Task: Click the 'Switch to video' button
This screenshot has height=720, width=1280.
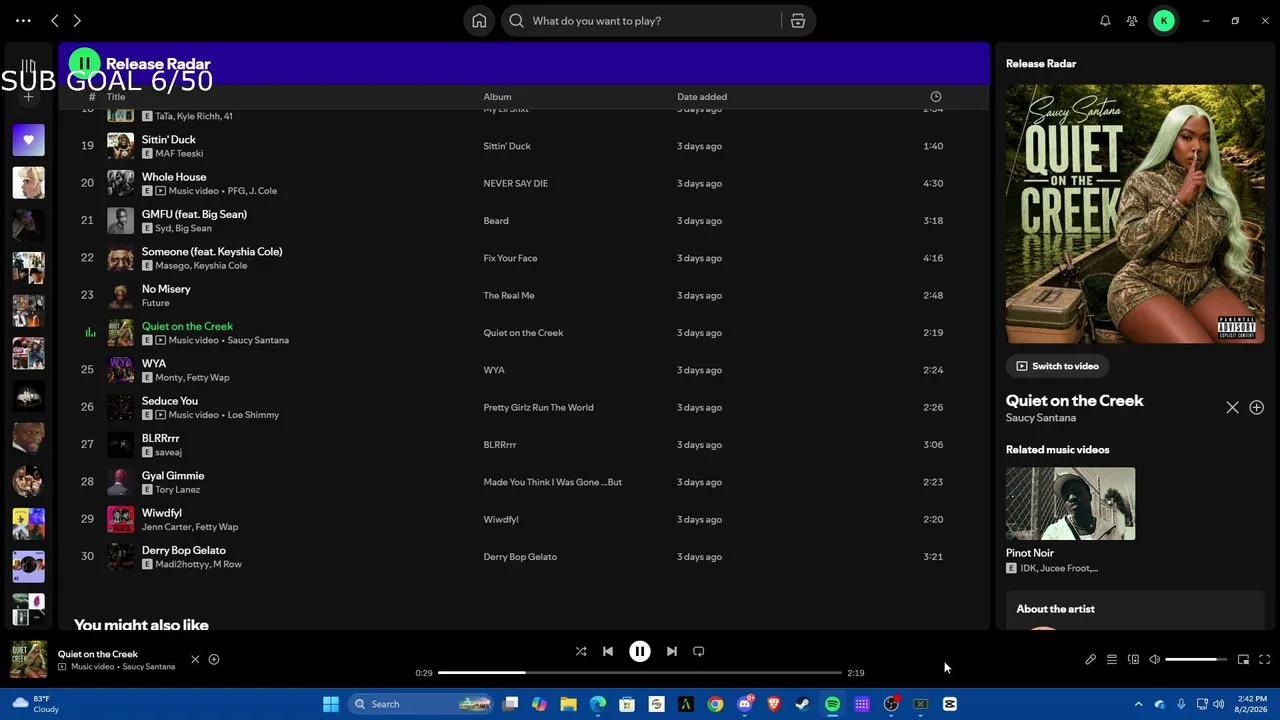Action: (x=1057, y=366)
